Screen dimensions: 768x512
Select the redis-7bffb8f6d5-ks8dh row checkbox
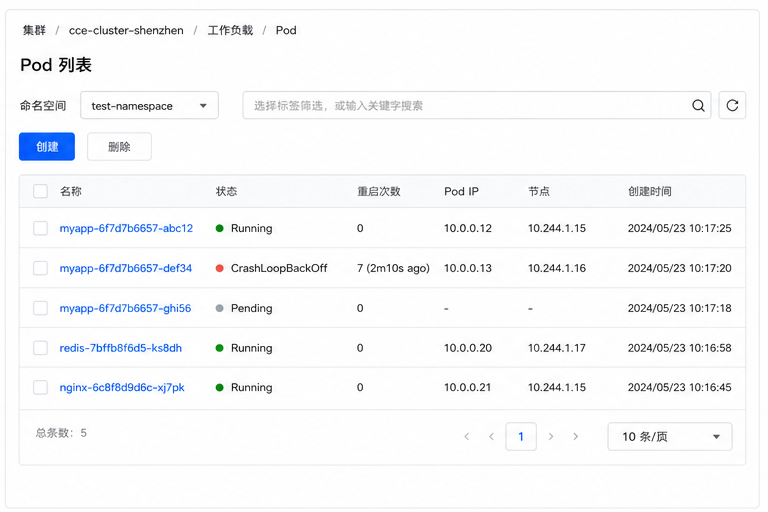40,348
